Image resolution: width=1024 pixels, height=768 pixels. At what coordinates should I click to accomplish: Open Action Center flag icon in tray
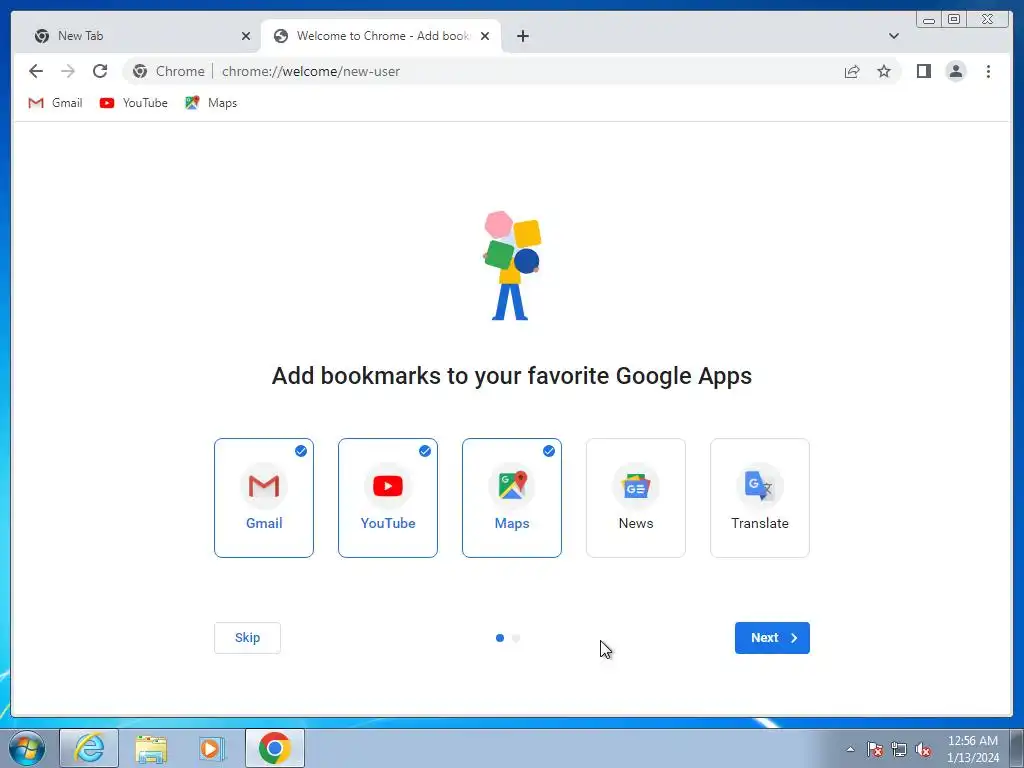click(x=874, y=749)
